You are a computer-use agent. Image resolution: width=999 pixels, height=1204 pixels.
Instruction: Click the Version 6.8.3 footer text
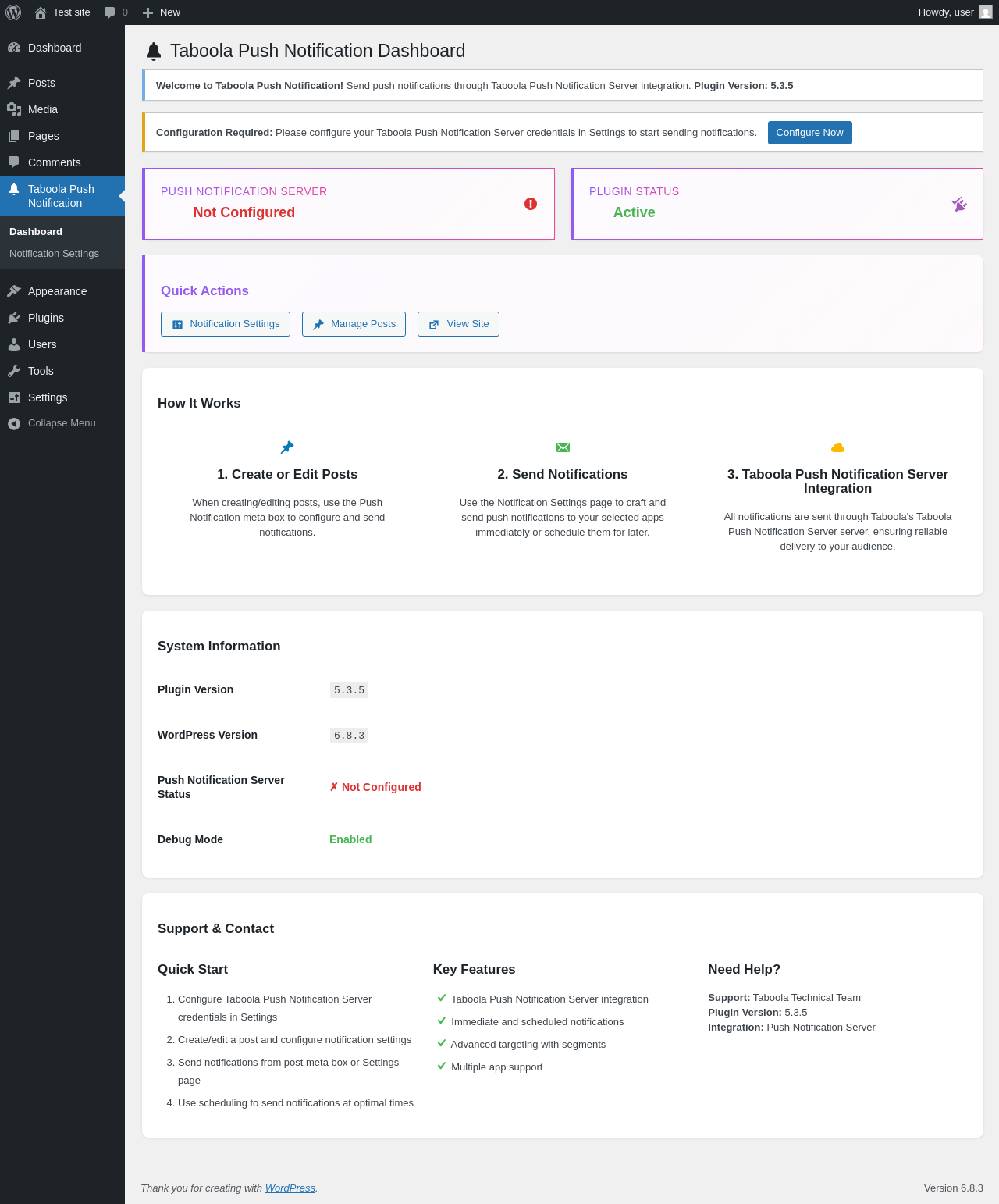click(x=954, y=1188)
